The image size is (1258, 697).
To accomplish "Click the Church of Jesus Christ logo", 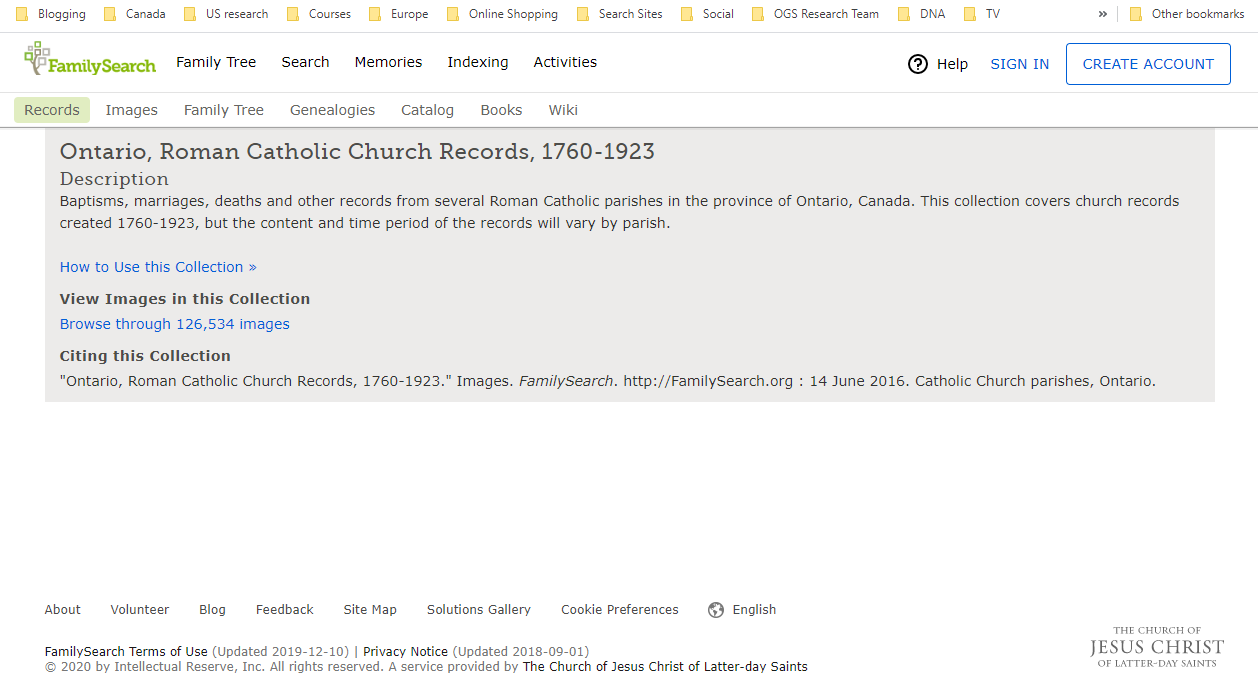I will [1157, 647].
